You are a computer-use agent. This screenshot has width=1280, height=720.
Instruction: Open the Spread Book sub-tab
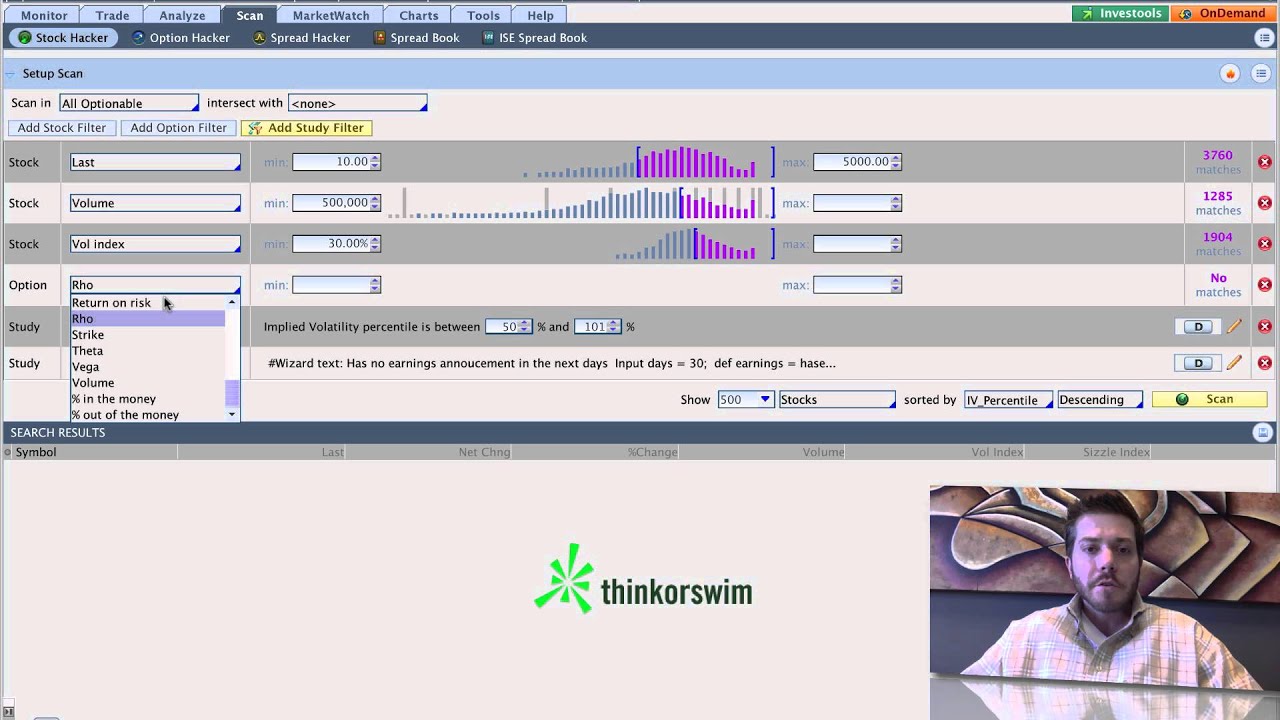pos(416,38)
